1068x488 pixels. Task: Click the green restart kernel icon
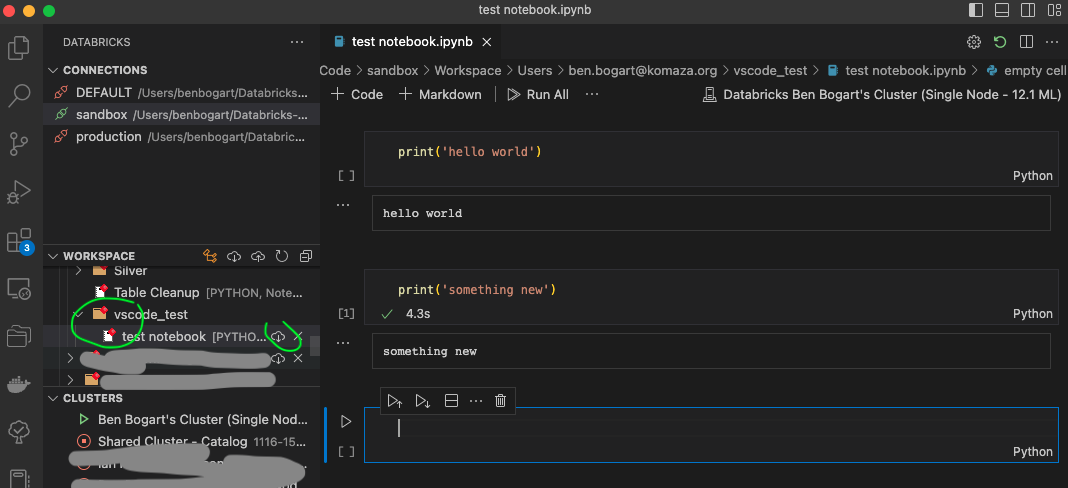pyautogui.click(x=1000, y=42)
